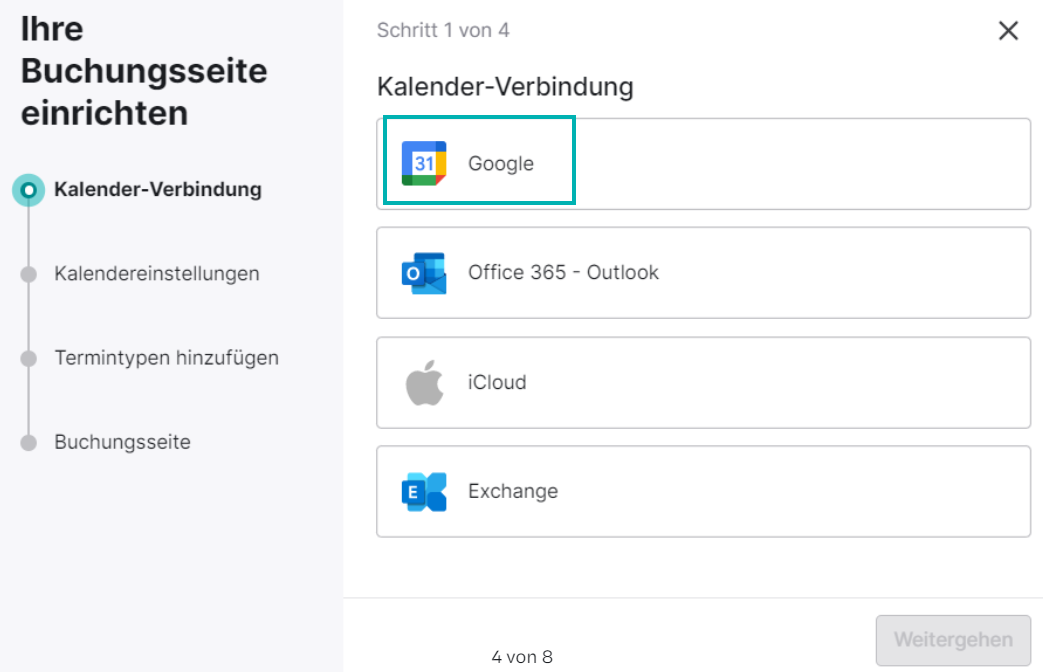Go to the Buchungsseite step
This screenshot has width=1043, height=672.
[x=122, y=442]
